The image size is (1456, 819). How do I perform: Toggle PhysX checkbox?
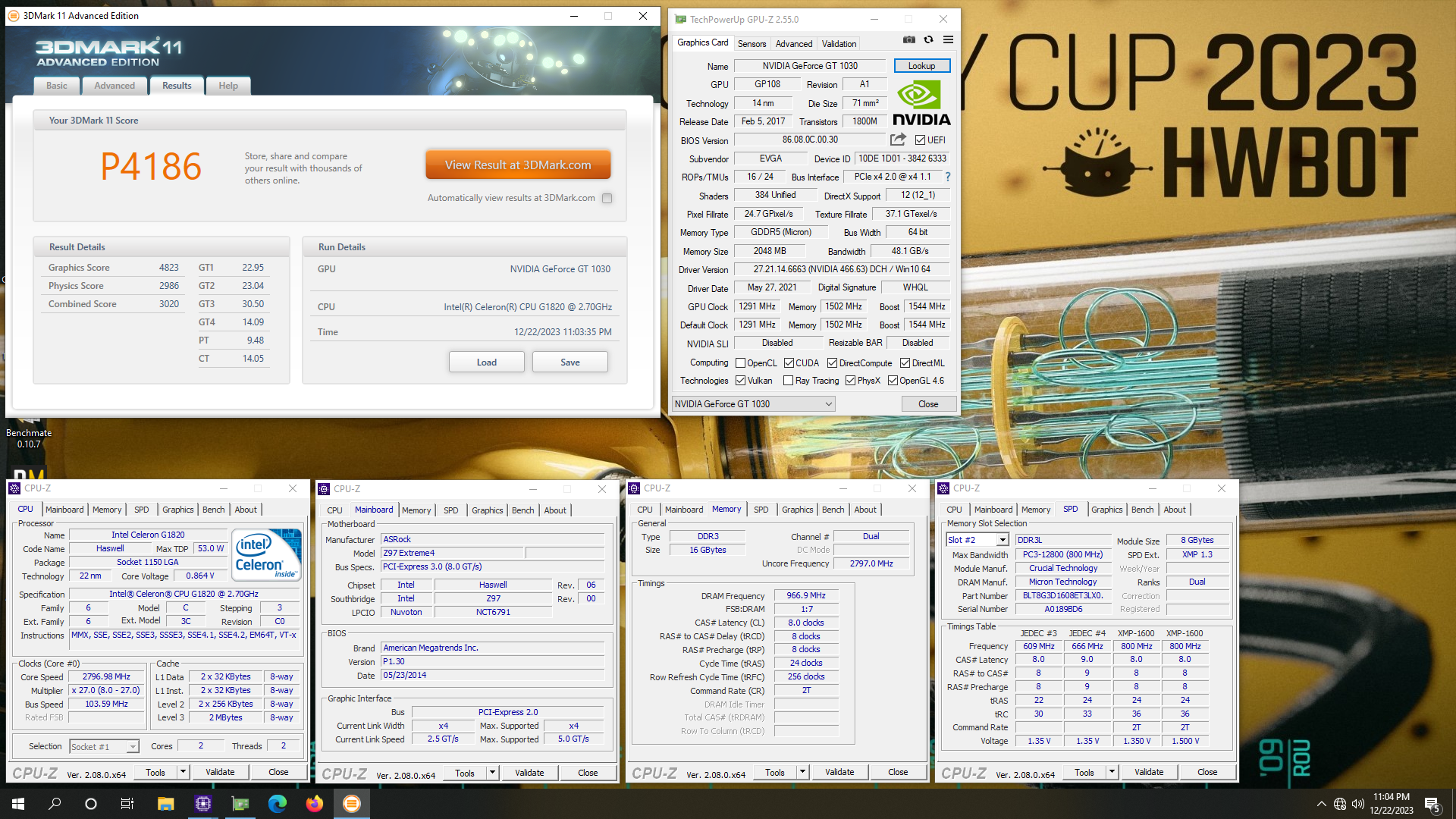850,381
